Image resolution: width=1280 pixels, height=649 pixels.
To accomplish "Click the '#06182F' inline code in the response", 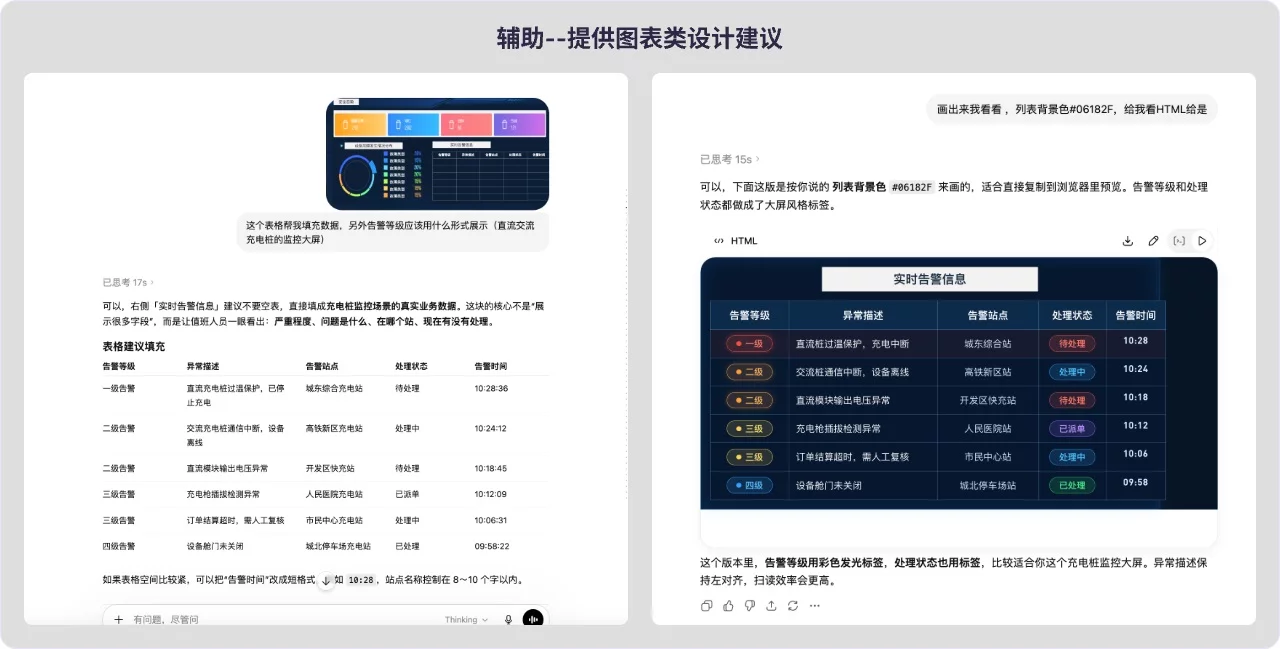I will click(911, 187).
